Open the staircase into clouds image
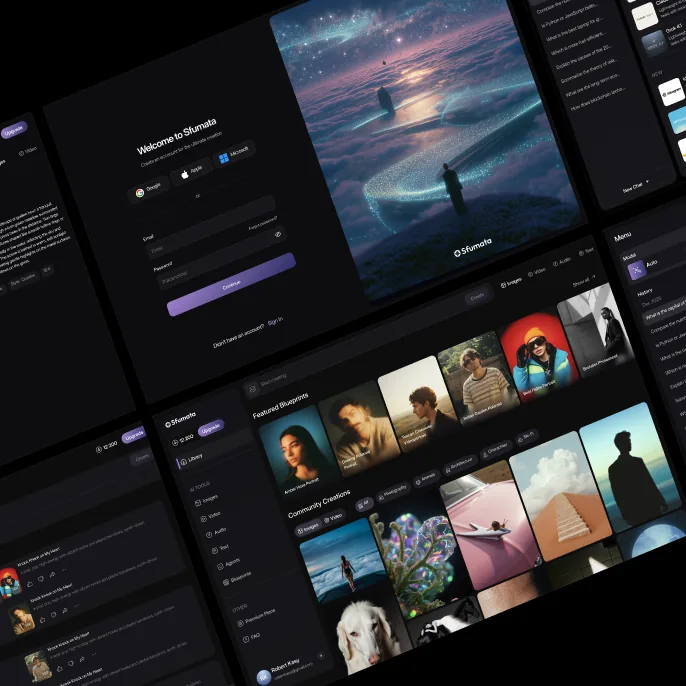Screen dimensions: 686x686 560,496
